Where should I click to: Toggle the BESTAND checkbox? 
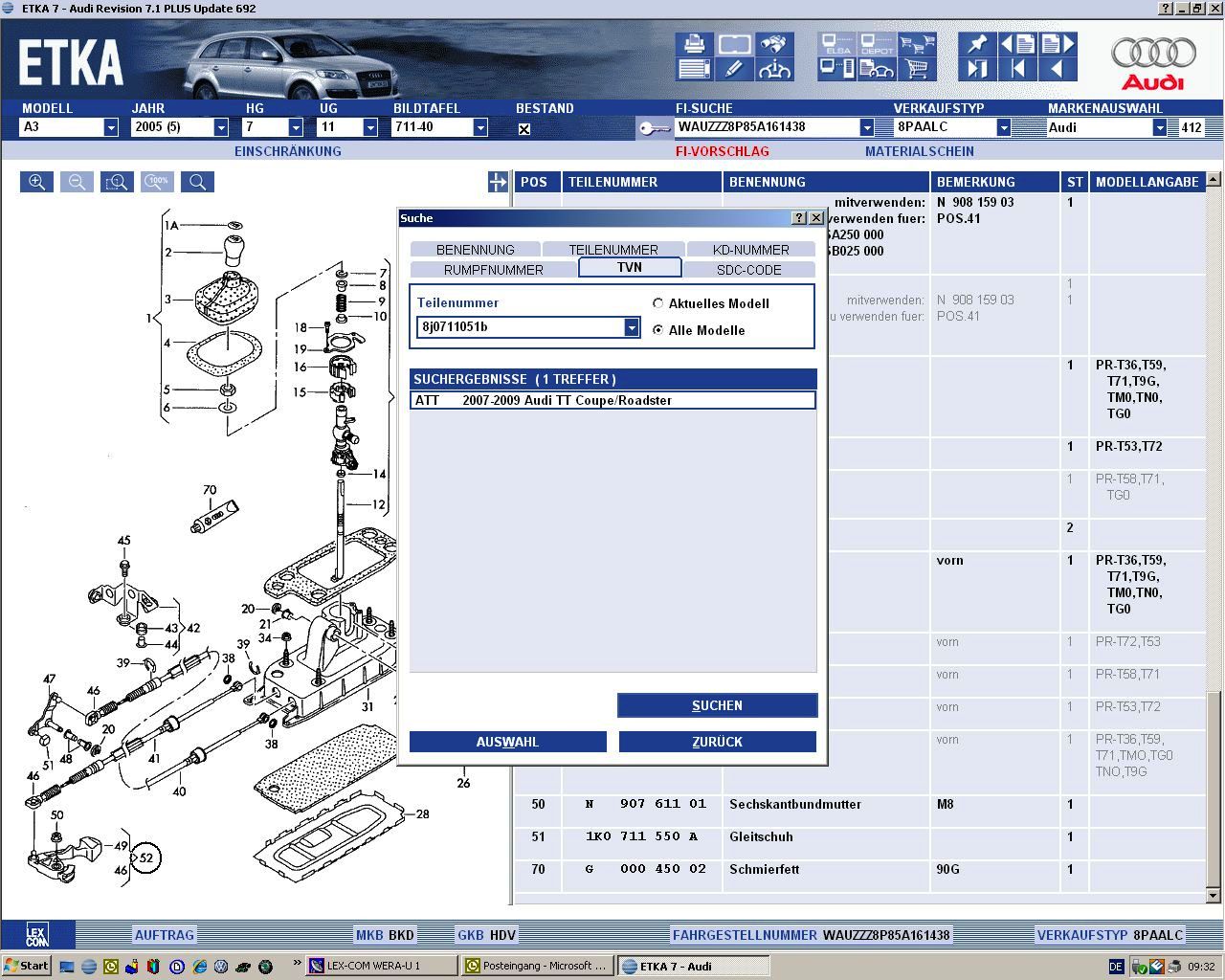click(x=523, y=129)
